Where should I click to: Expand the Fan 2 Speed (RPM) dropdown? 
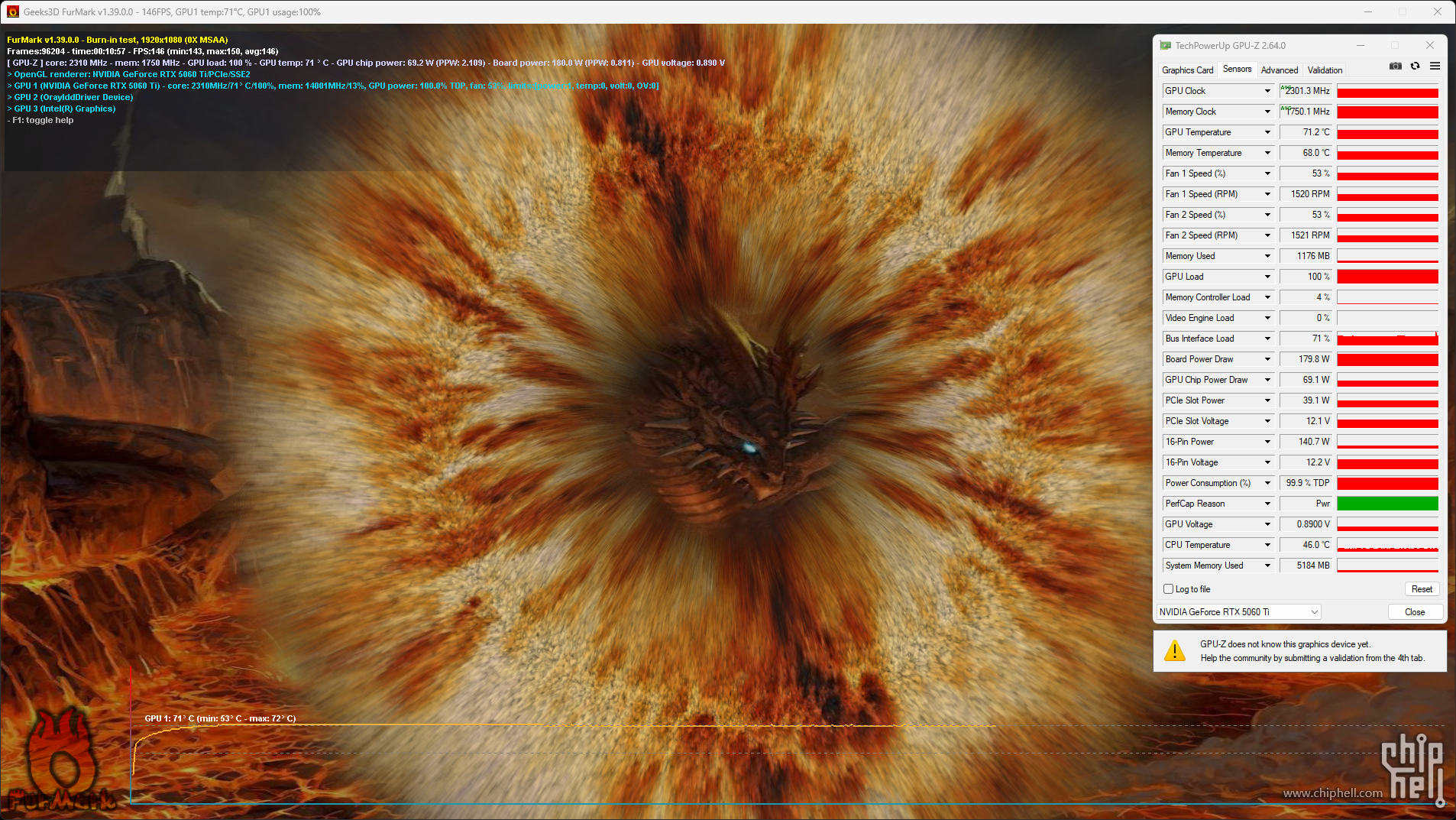pos(1267,235)
